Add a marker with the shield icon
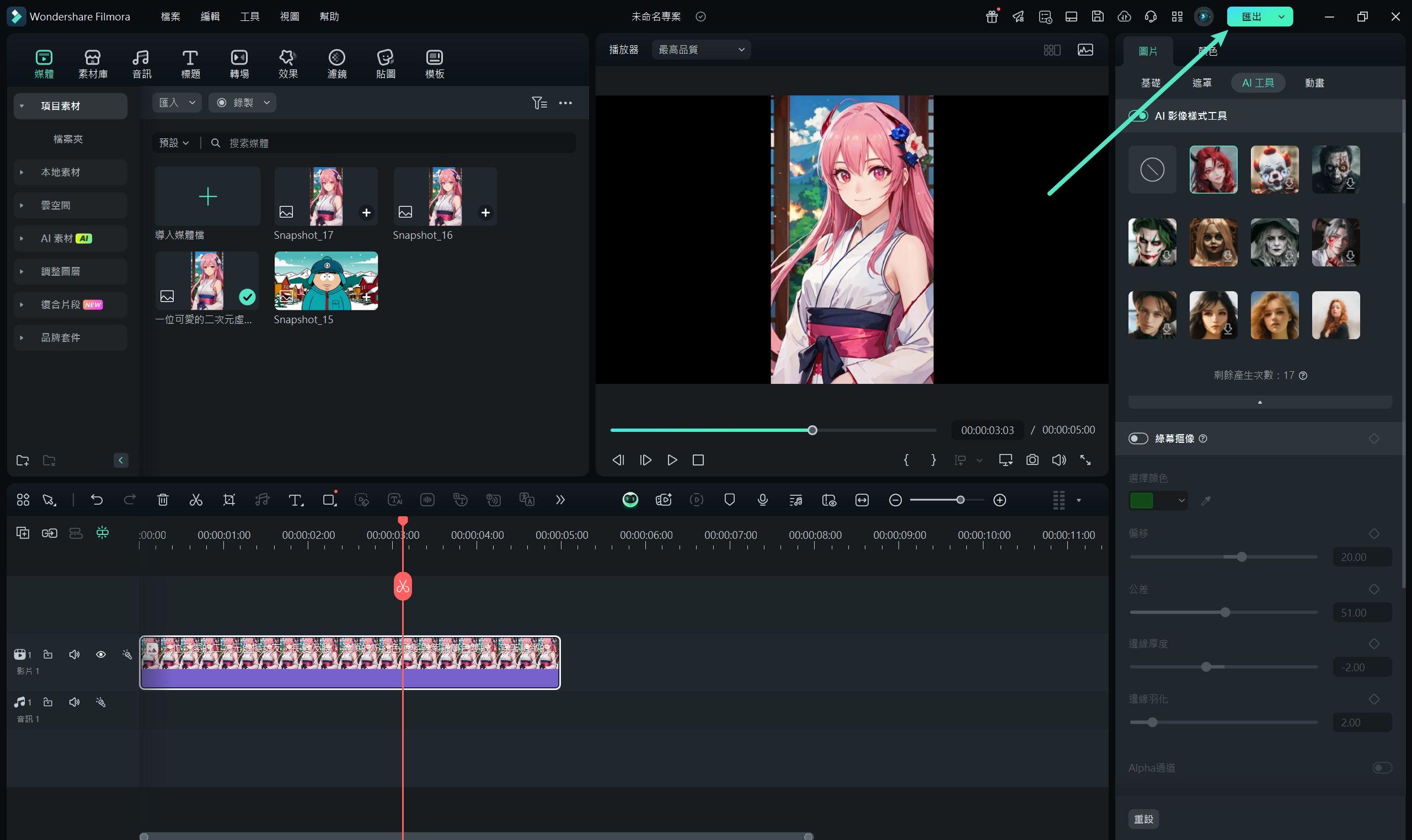This screenshot has height=840, width=1412. click(x=730, y=500)
